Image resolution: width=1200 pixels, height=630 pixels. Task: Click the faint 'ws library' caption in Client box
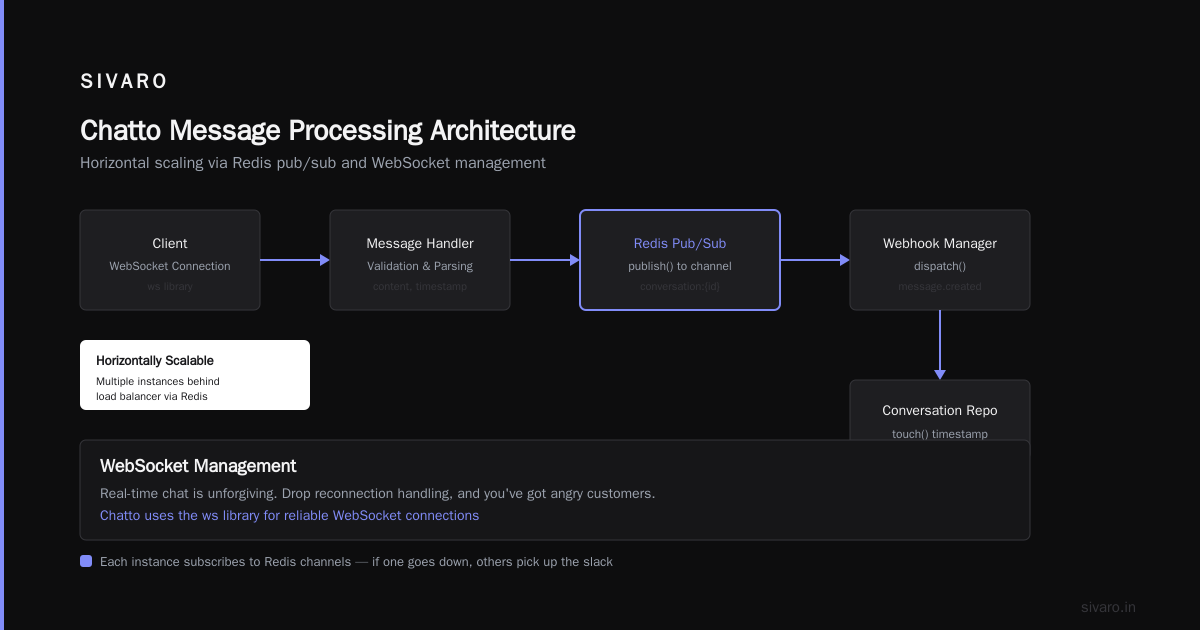[170, 286]
